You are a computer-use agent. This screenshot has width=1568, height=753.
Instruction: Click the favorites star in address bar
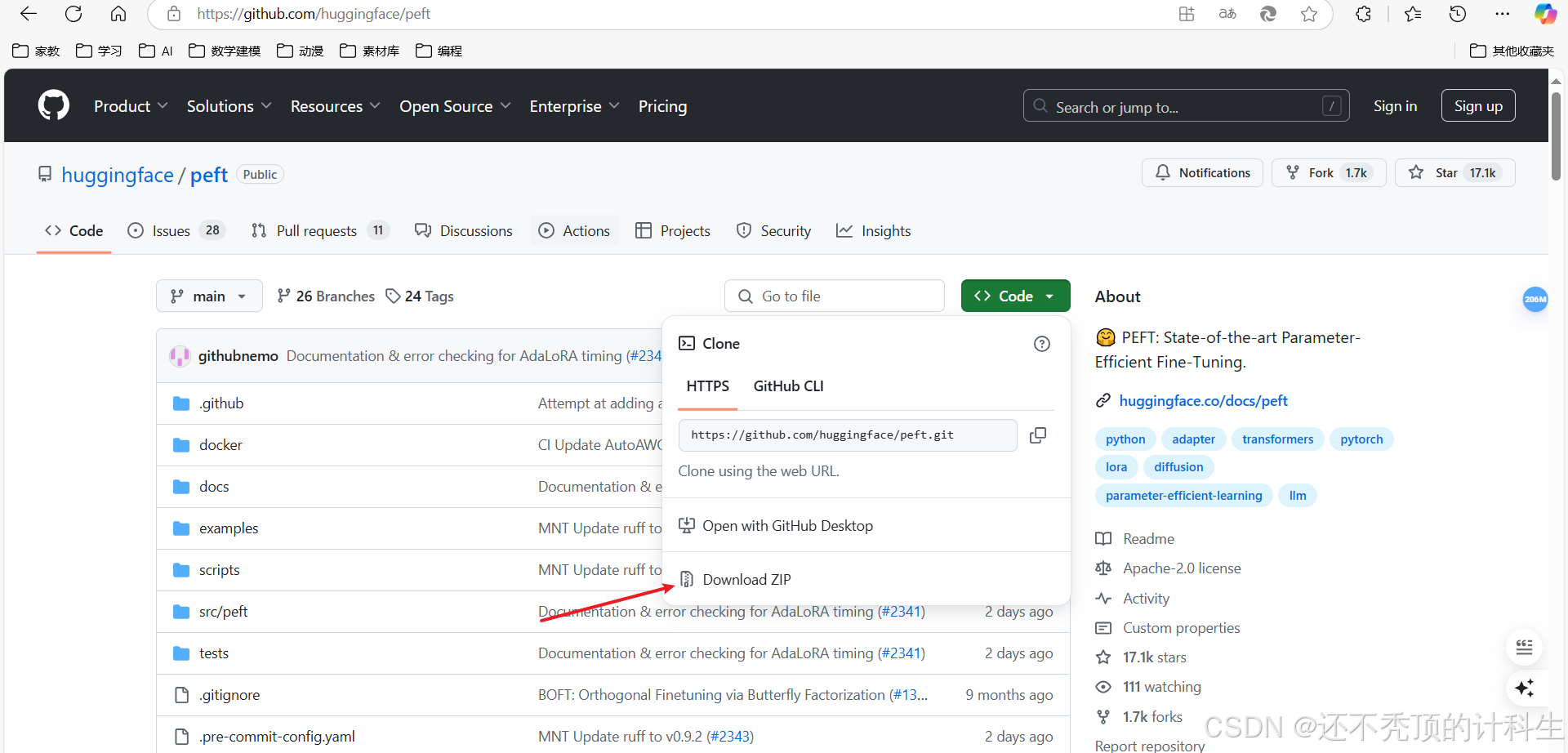pos(1309,14)
